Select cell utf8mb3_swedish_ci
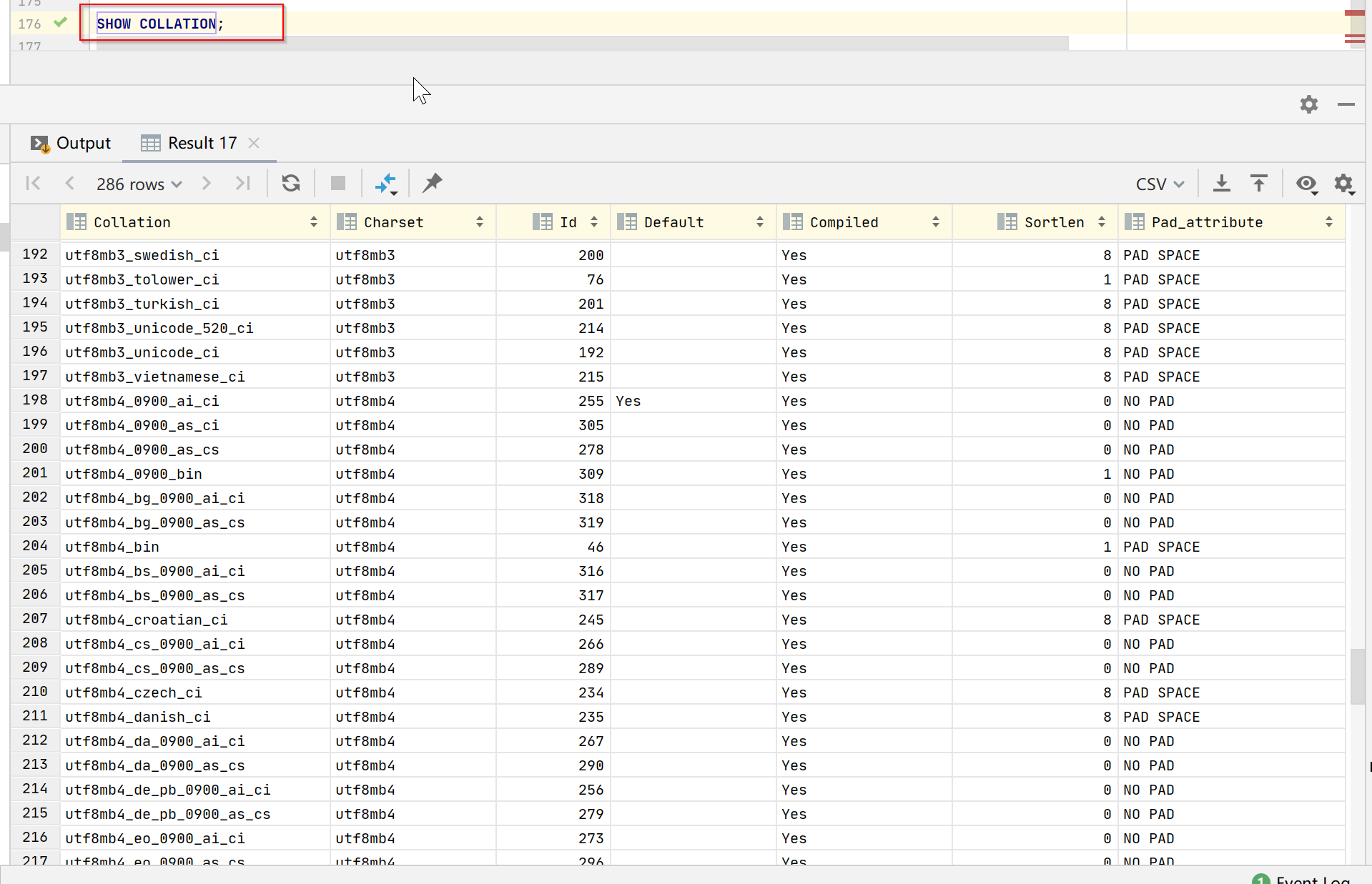Image resolution: width=1372 pixels, height=884 pixels. tap(195, 255)
